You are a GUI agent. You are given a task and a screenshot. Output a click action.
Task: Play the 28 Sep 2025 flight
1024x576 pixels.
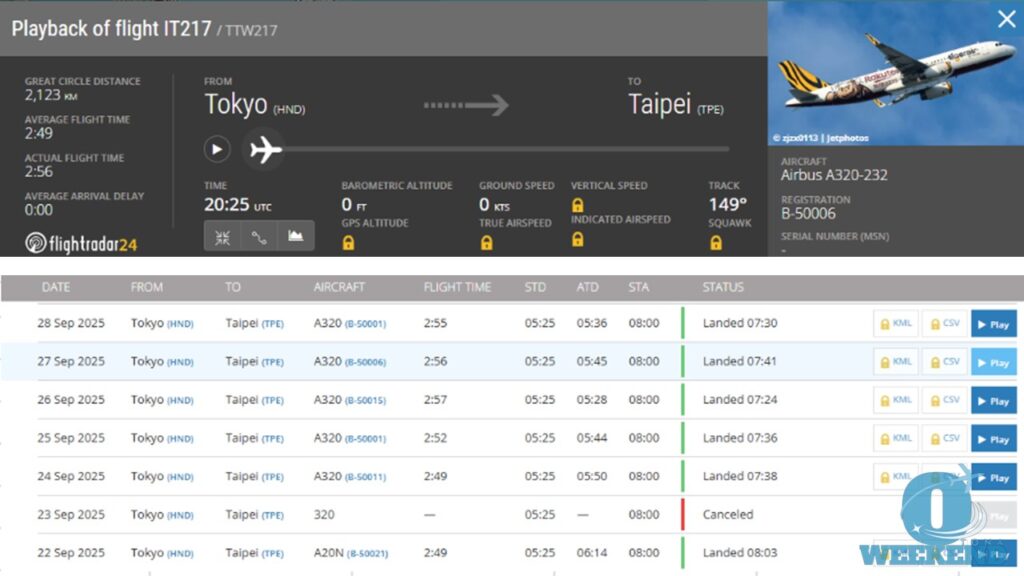tap(993, 324)
